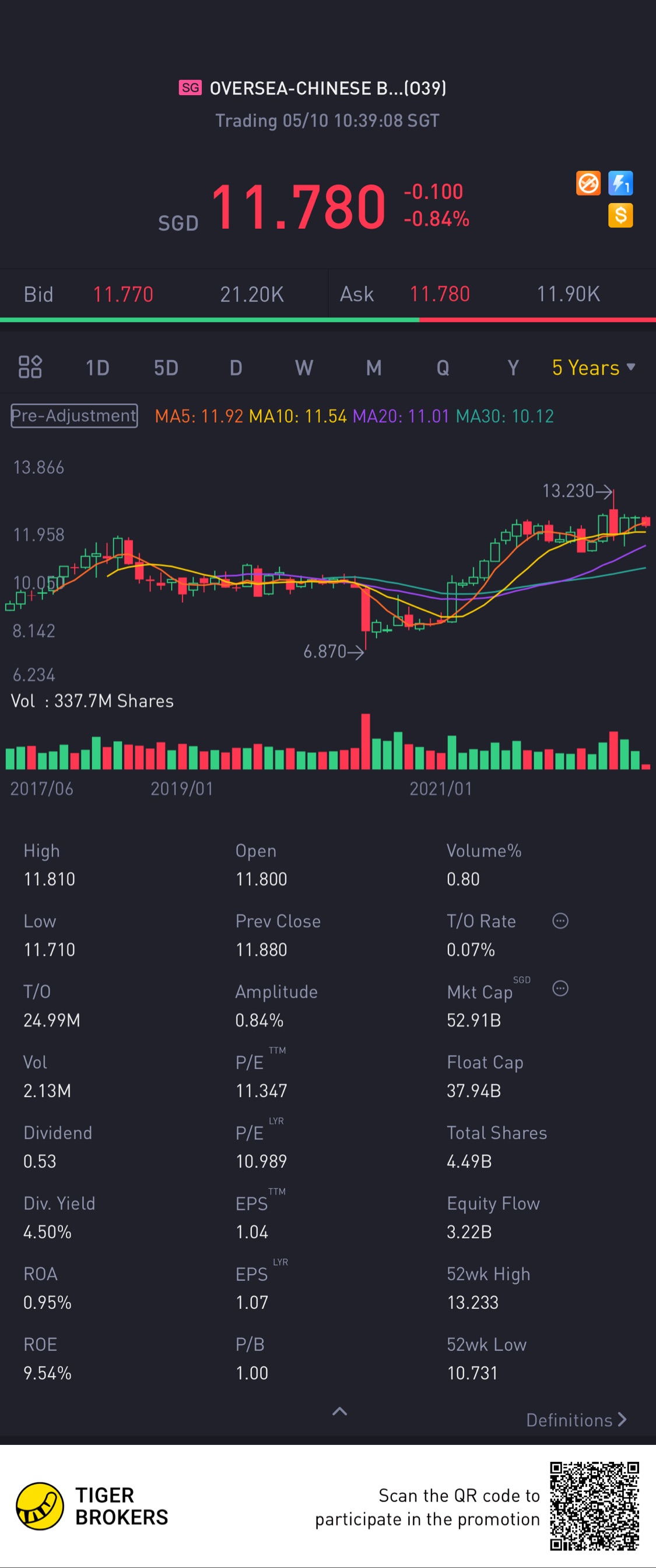
Task: Tap the orange no-short-selling icon
Action: click(x=588, y=183)
